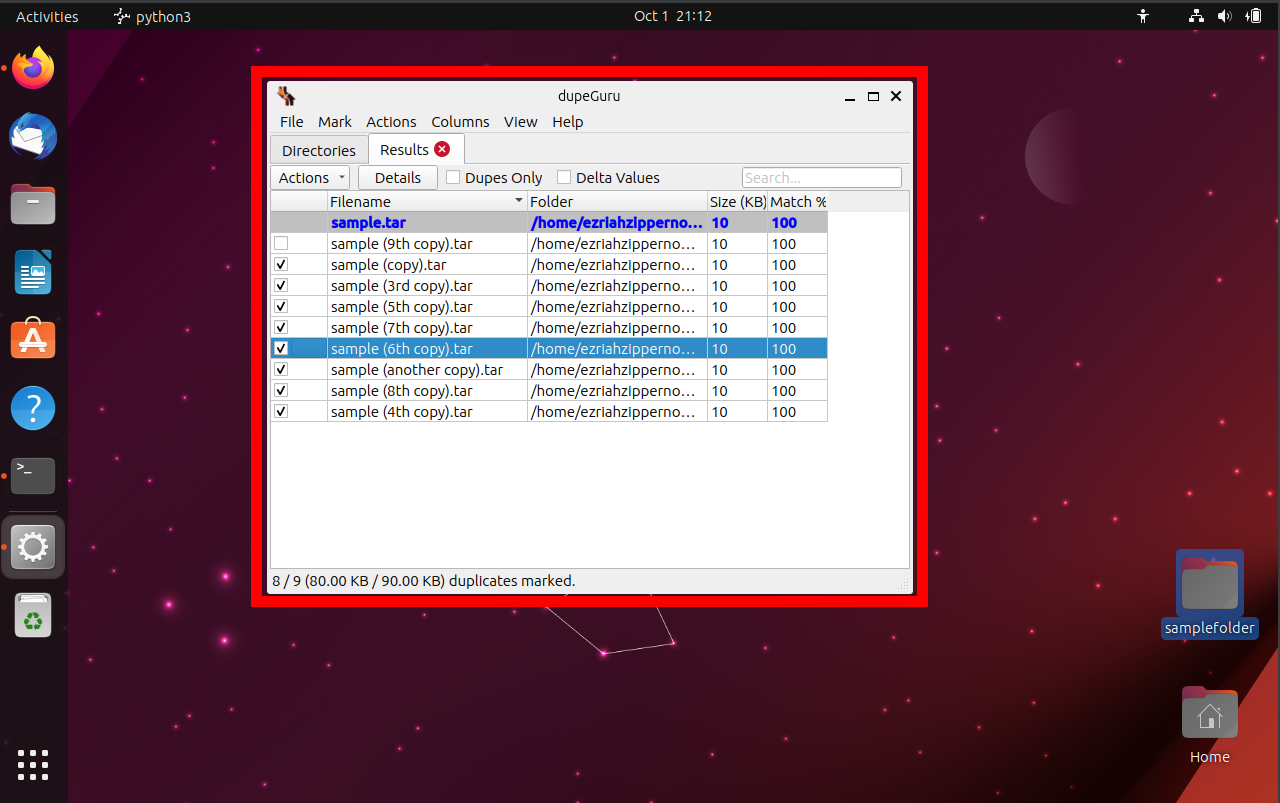The image size is (1280, 803).
Task: Open the Mark menu
Action: pos(334,121)
